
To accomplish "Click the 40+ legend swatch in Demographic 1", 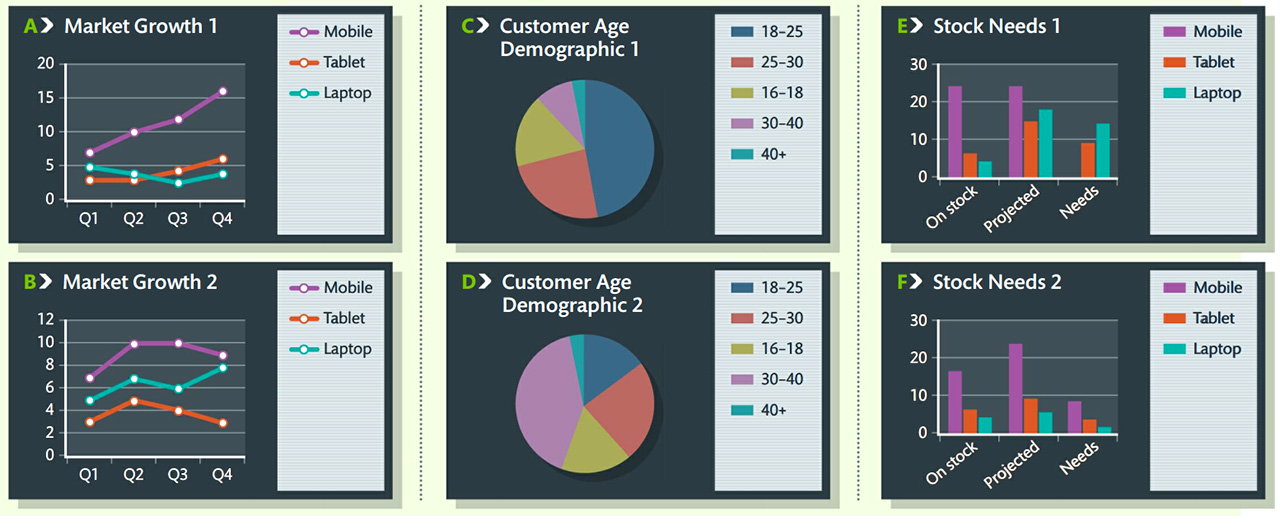I will (742, 154).
